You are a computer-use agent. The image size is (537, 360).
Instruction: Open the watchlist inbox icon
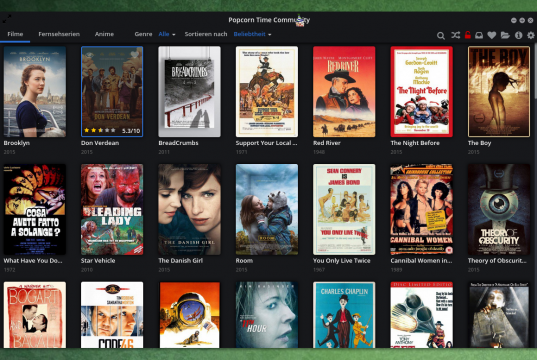(479, 35)
